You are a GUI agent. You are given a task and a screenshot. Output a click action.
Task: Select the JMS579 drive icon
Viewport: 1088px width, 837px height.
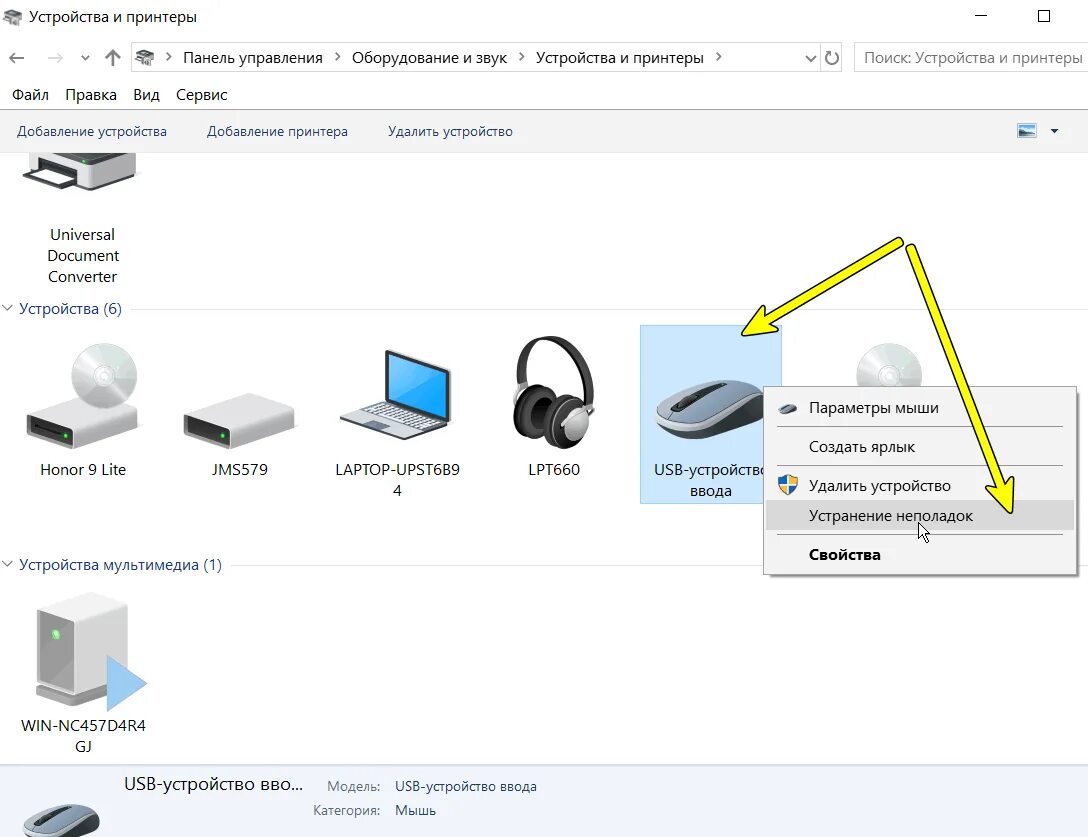(x=239, y=421)
